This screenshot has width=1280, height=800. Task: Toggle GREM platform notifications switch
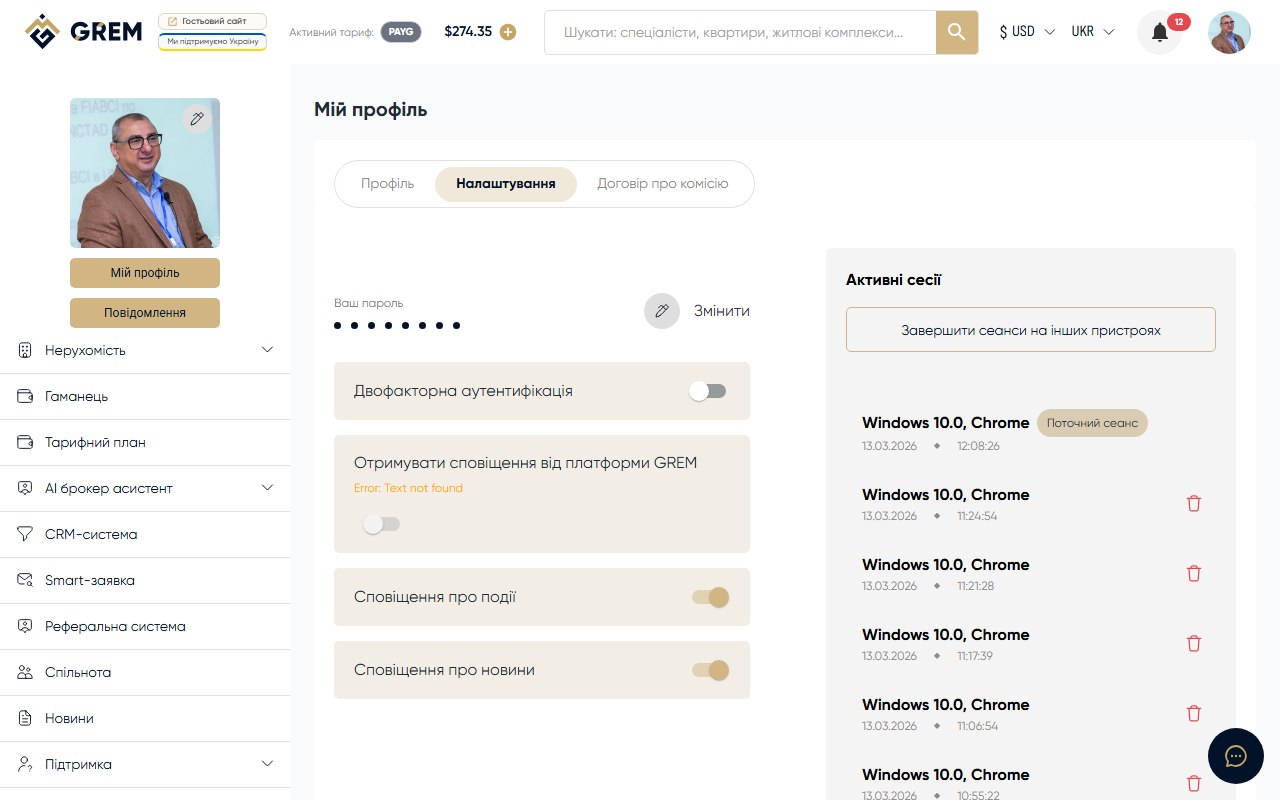coord(381,524)
